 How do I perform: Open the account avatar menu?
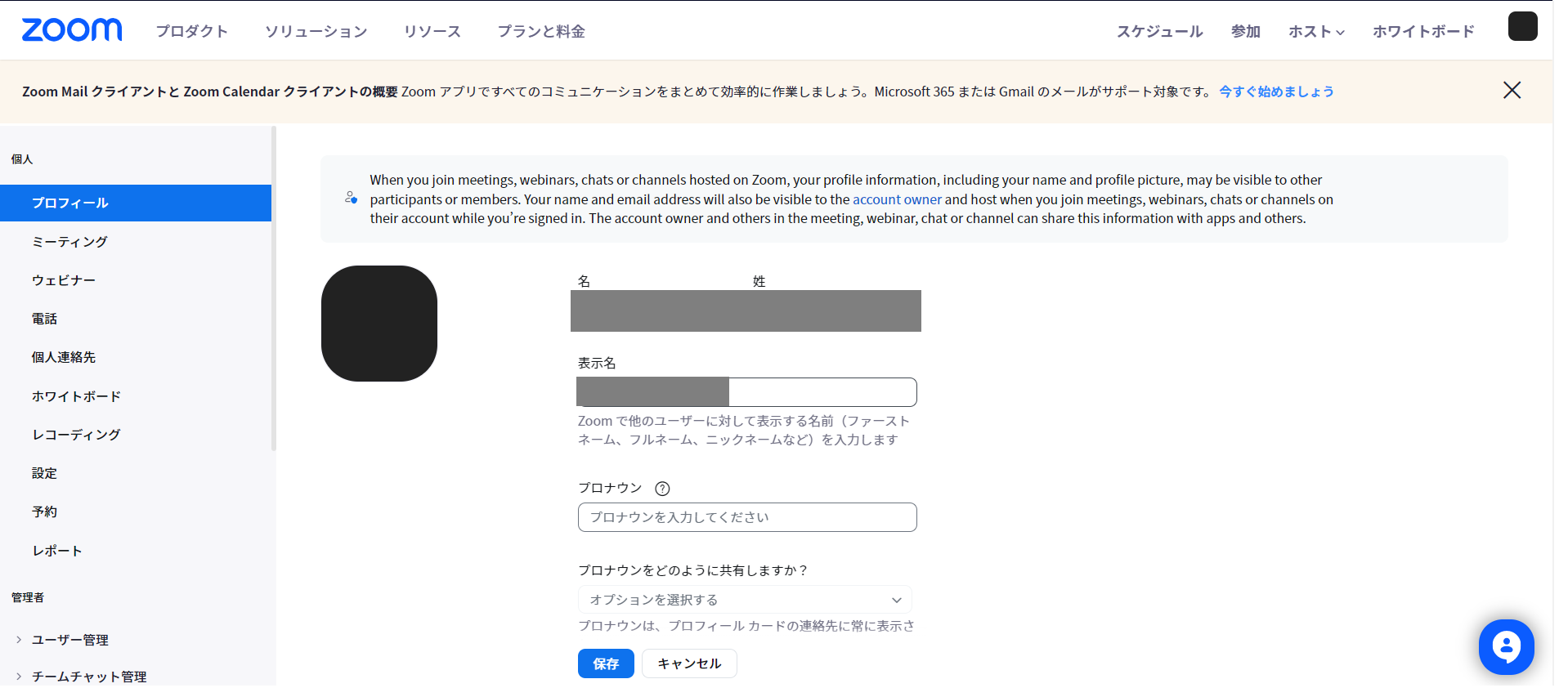(x=1522, y=27)
